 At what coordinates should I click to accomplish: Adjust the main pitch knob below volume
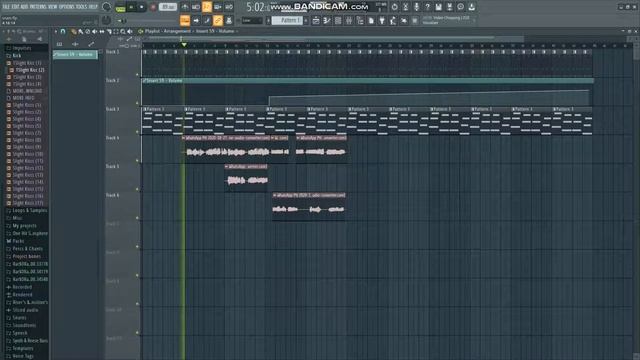tap(106, 20)
